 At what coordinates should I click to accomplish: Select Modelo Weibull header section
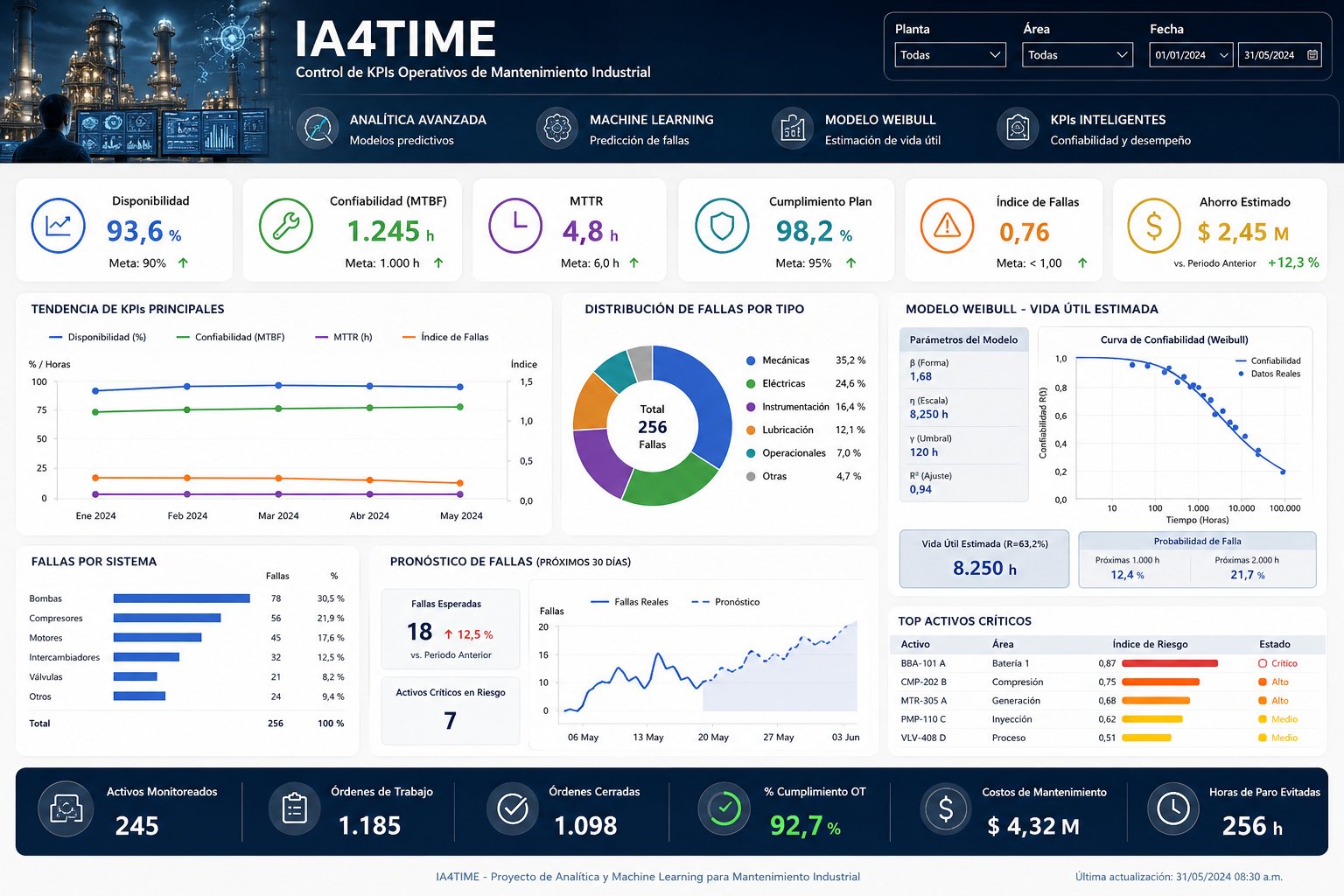[x=857, y=129]
